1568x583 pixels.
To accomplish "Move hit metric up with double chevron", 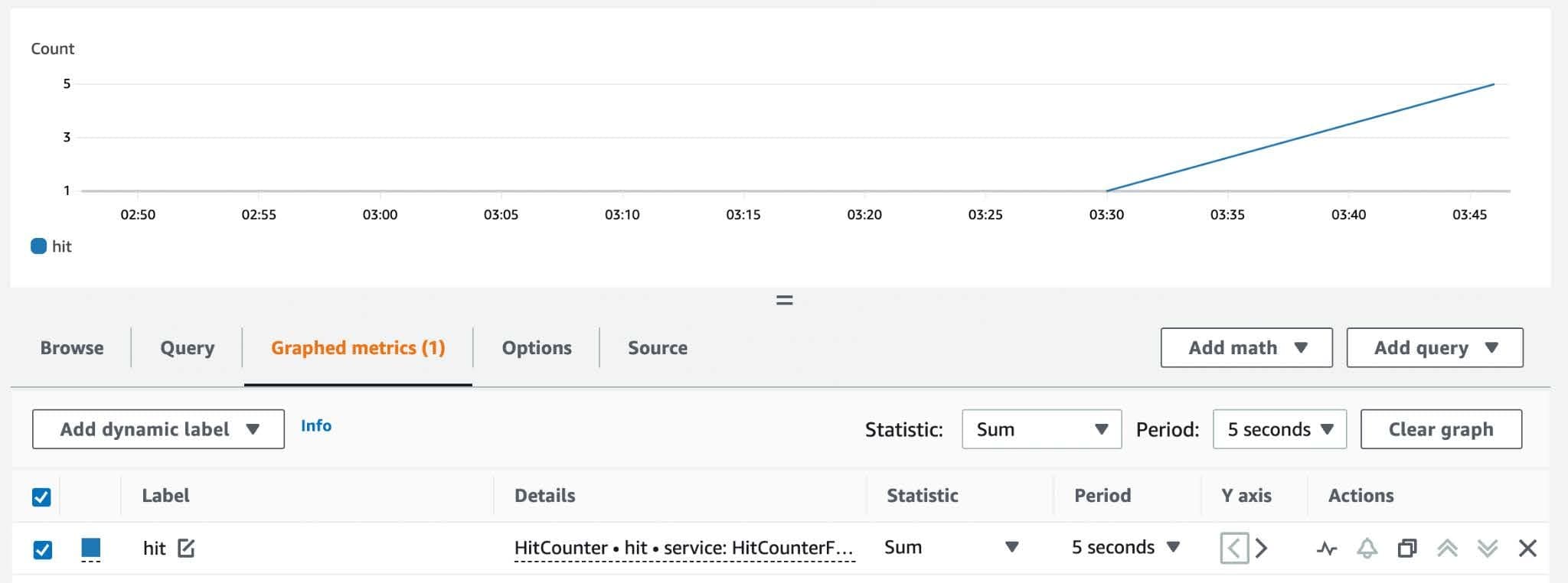I will (x=1447, y=549).
